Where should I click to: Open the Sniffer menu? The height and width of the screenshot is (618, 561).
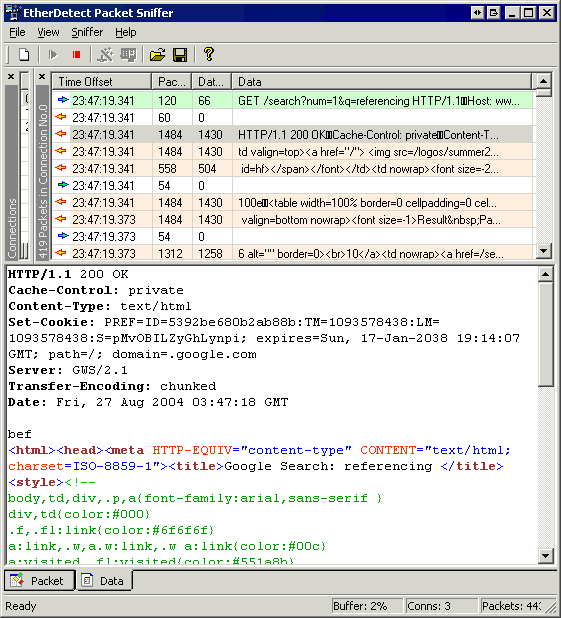tap(87, 32)
